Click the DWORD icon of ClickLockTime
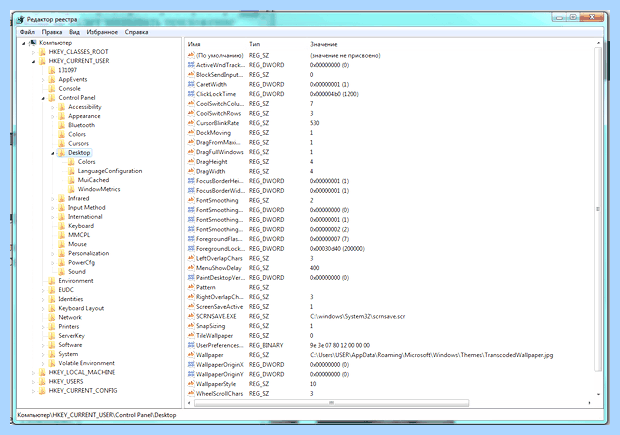Image resolution: width=620 pixels, height=435 pixels. pyautogui.click(x=191, y=94)
